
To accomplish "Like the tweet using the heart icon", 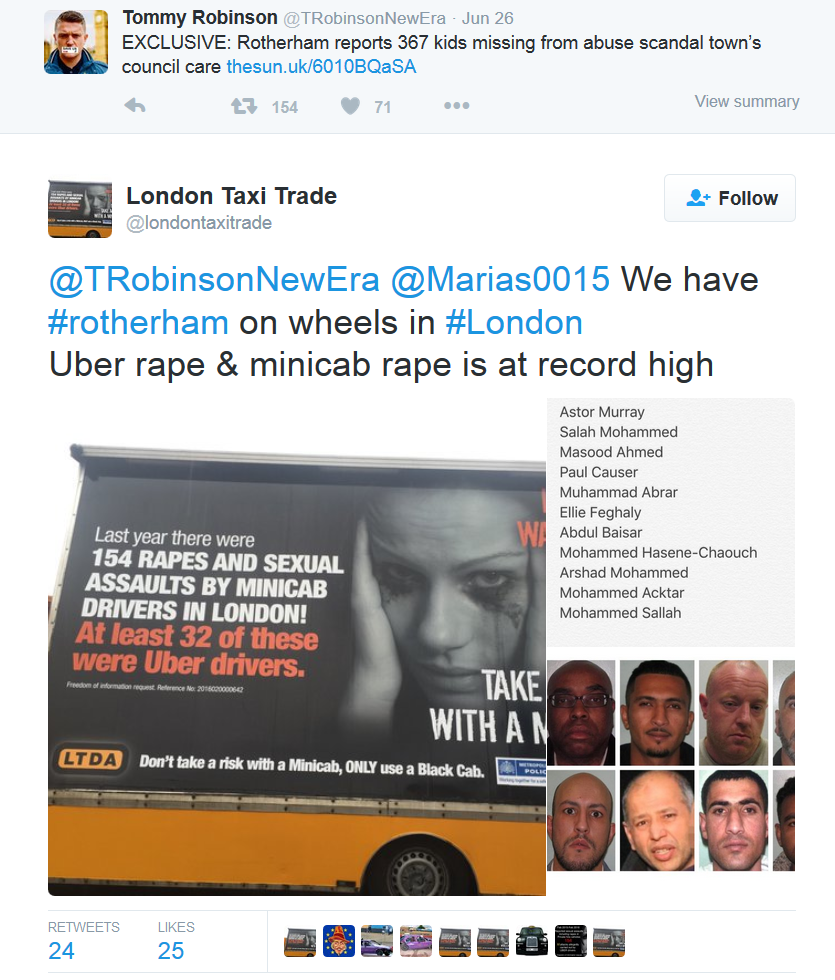I will point(350,106).
